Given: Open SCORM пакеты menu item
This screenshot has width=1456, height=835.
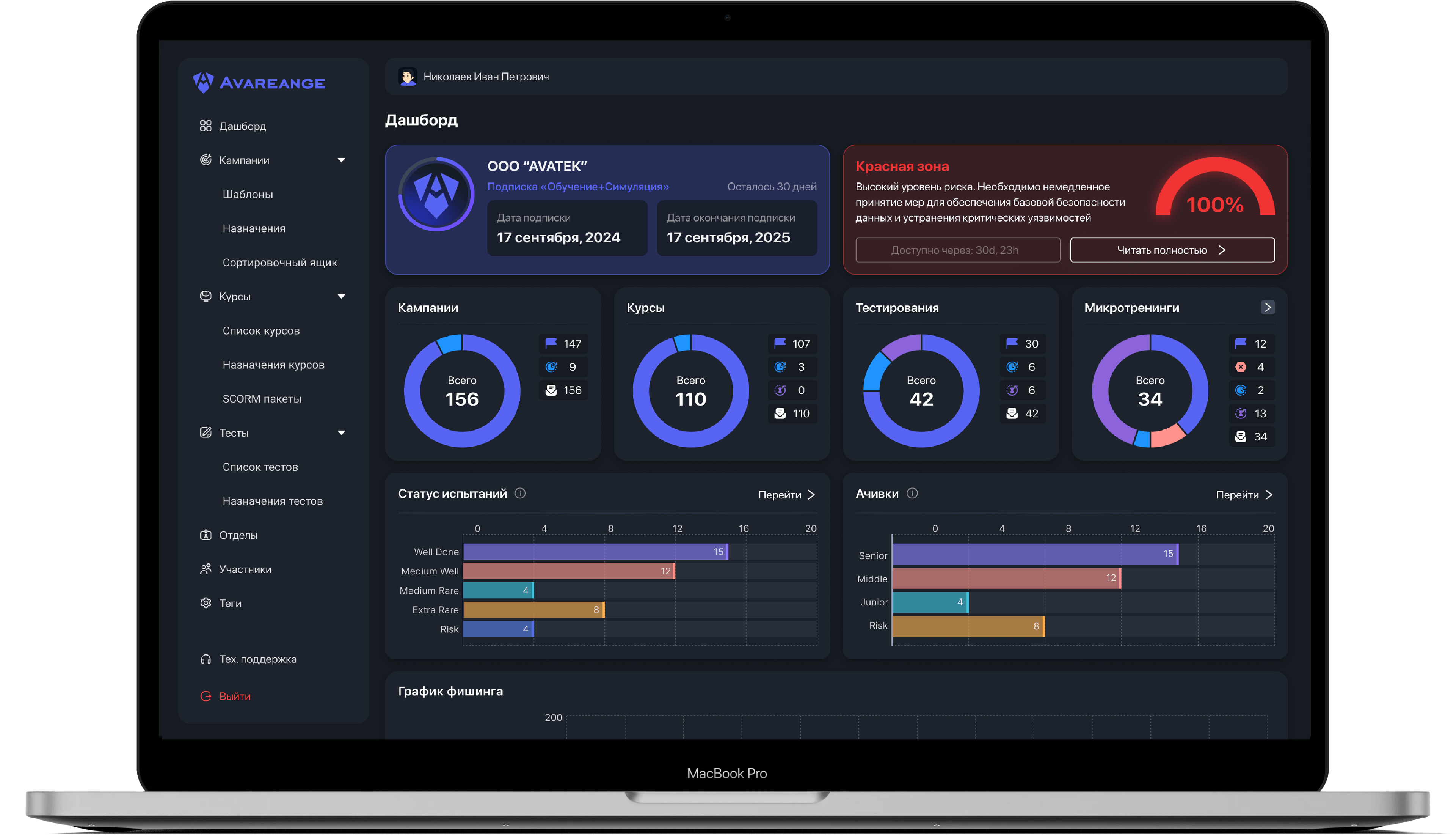Looking at the screenshot, I should [262, 399].
